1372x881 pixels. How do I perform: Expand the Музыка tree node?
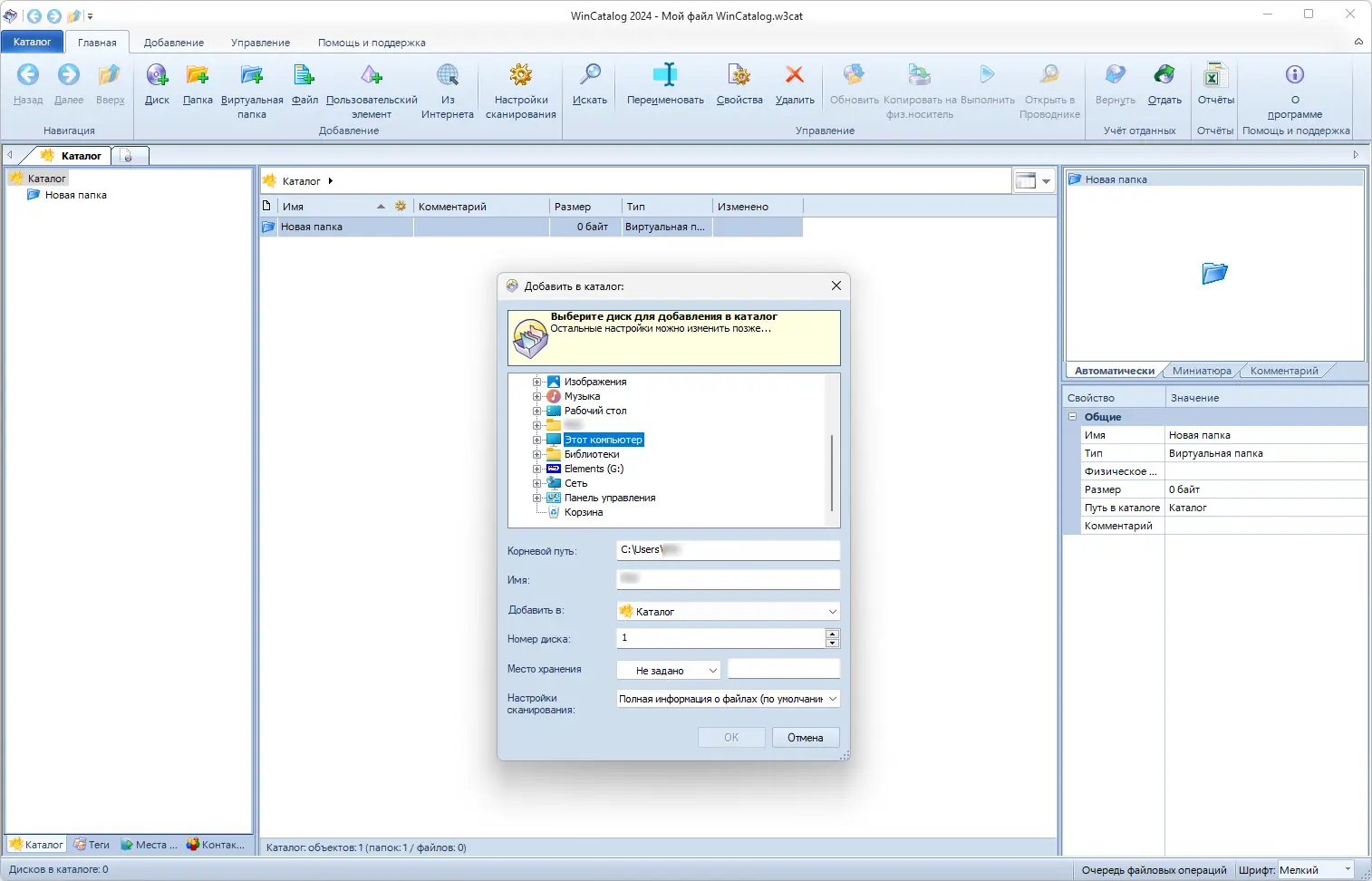tap(537, 396)
